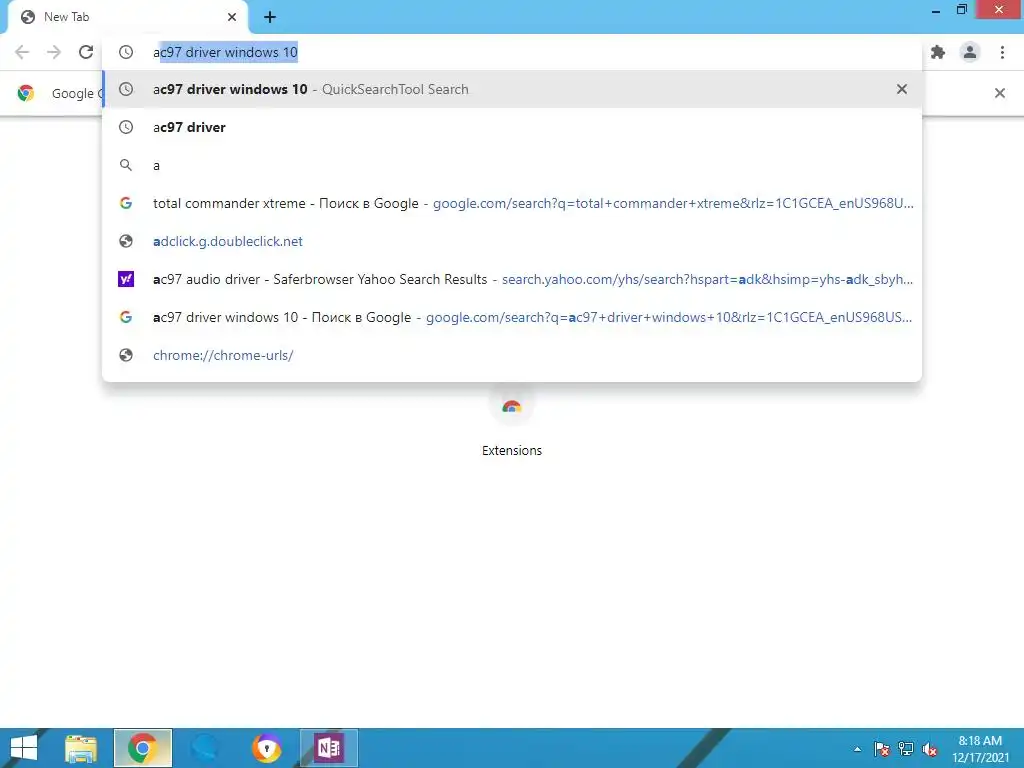Viewport: 1024px width, 768px height.
Task: Select the search suggestion for 'a'
Action: pyautogui.click(x=512, y=165)
